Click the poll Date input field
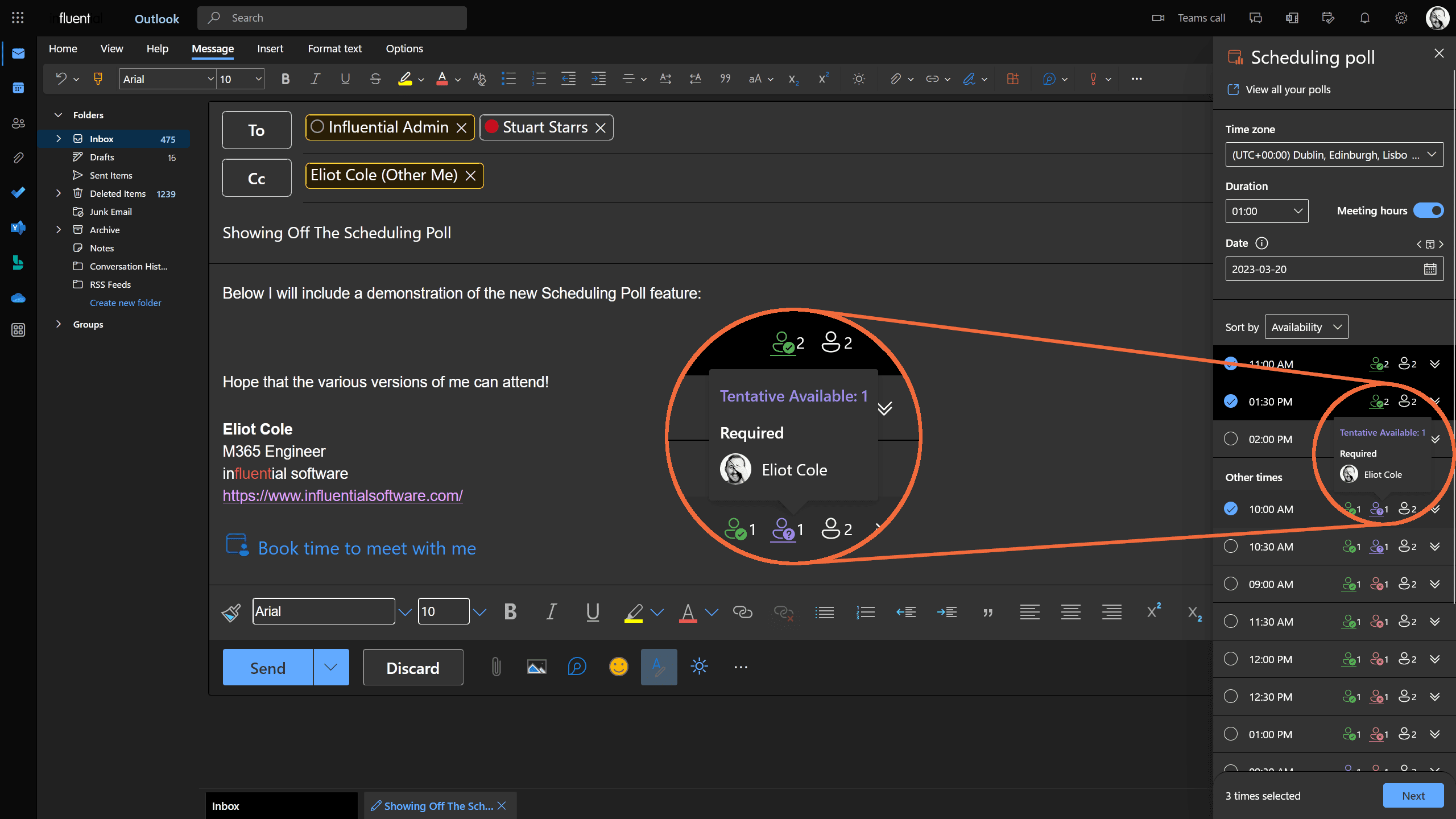 pyautogui.click(x=1334, y=269)
